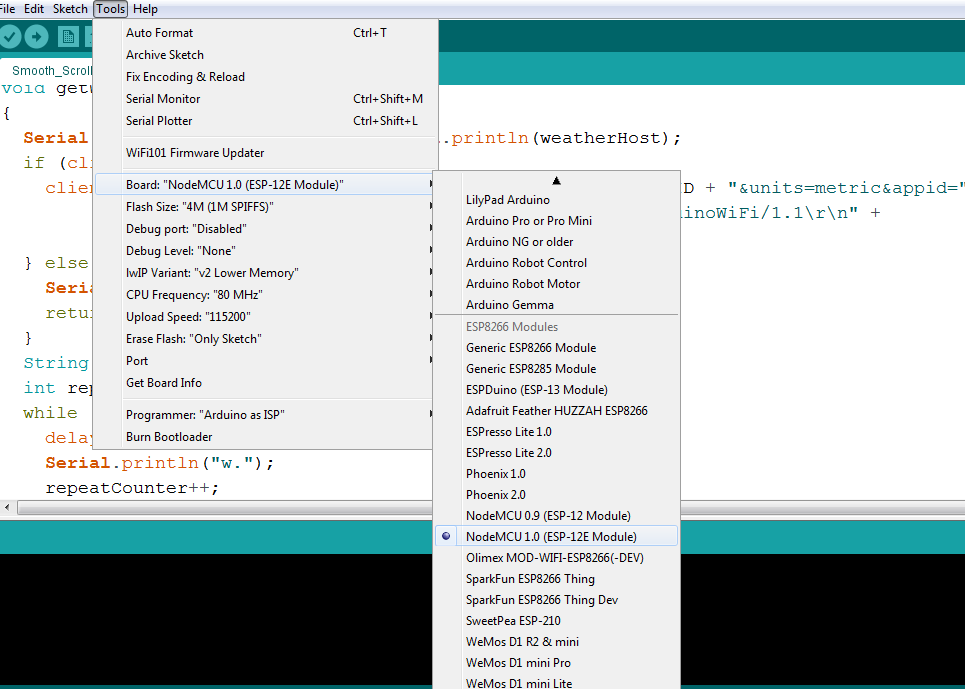Select WeMos D1 mini Pro board

click(x=556, y=663)
